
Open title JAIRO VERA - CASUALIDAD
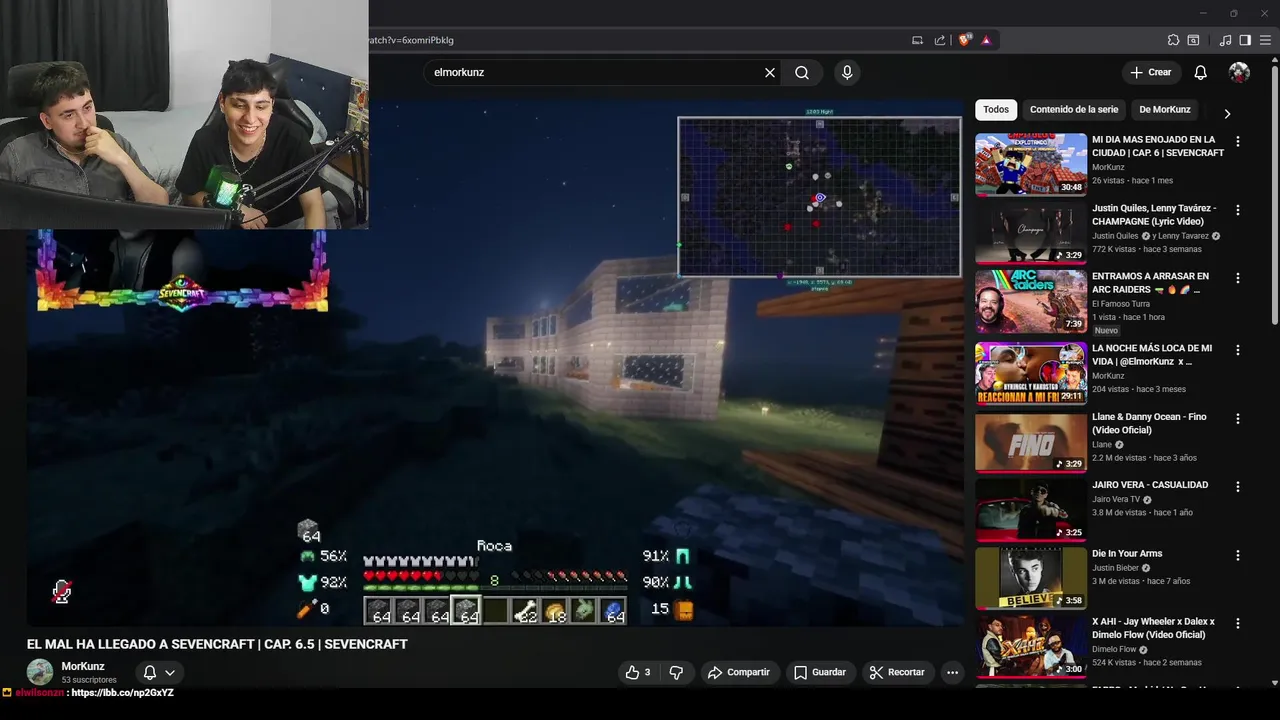coord(1150,485)
